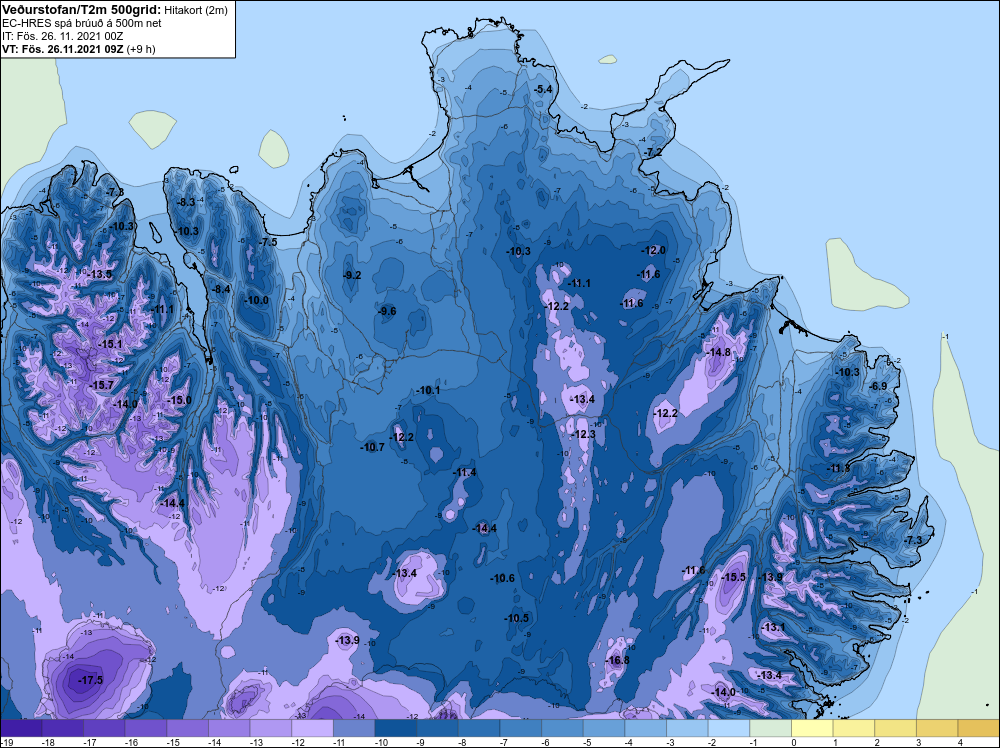
Task: Click the -5.4 temperature value
Action: click(543, 89)
